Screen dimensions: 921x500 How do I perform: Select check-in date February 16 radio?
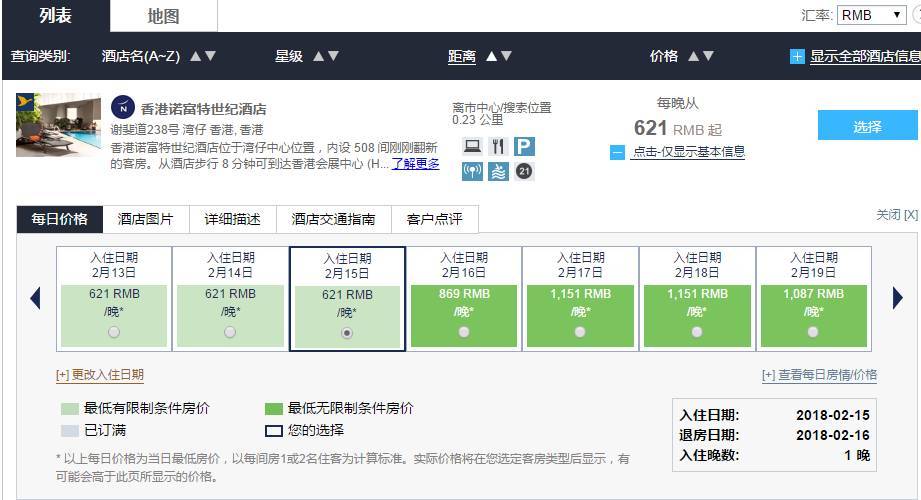pos(464,333)
